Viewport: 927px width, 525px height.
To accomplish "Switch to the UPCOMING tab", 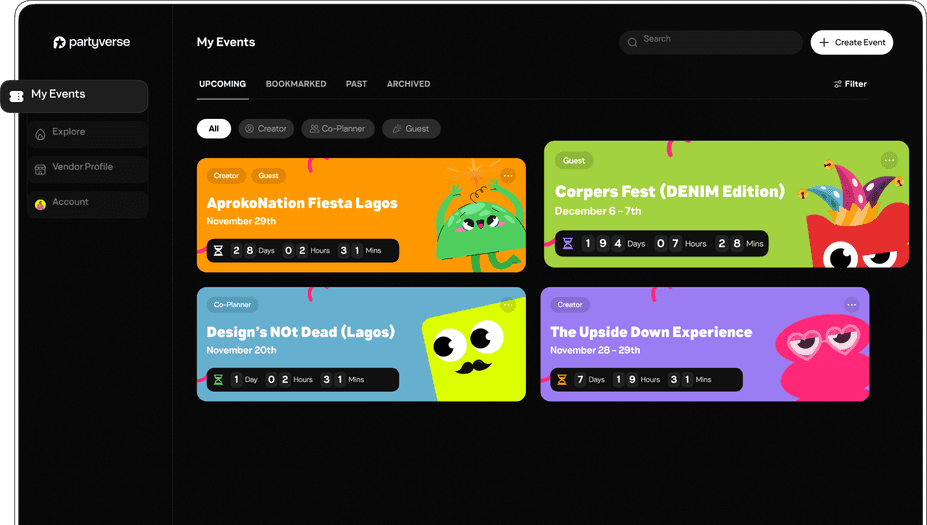I will tap(222, 84).
